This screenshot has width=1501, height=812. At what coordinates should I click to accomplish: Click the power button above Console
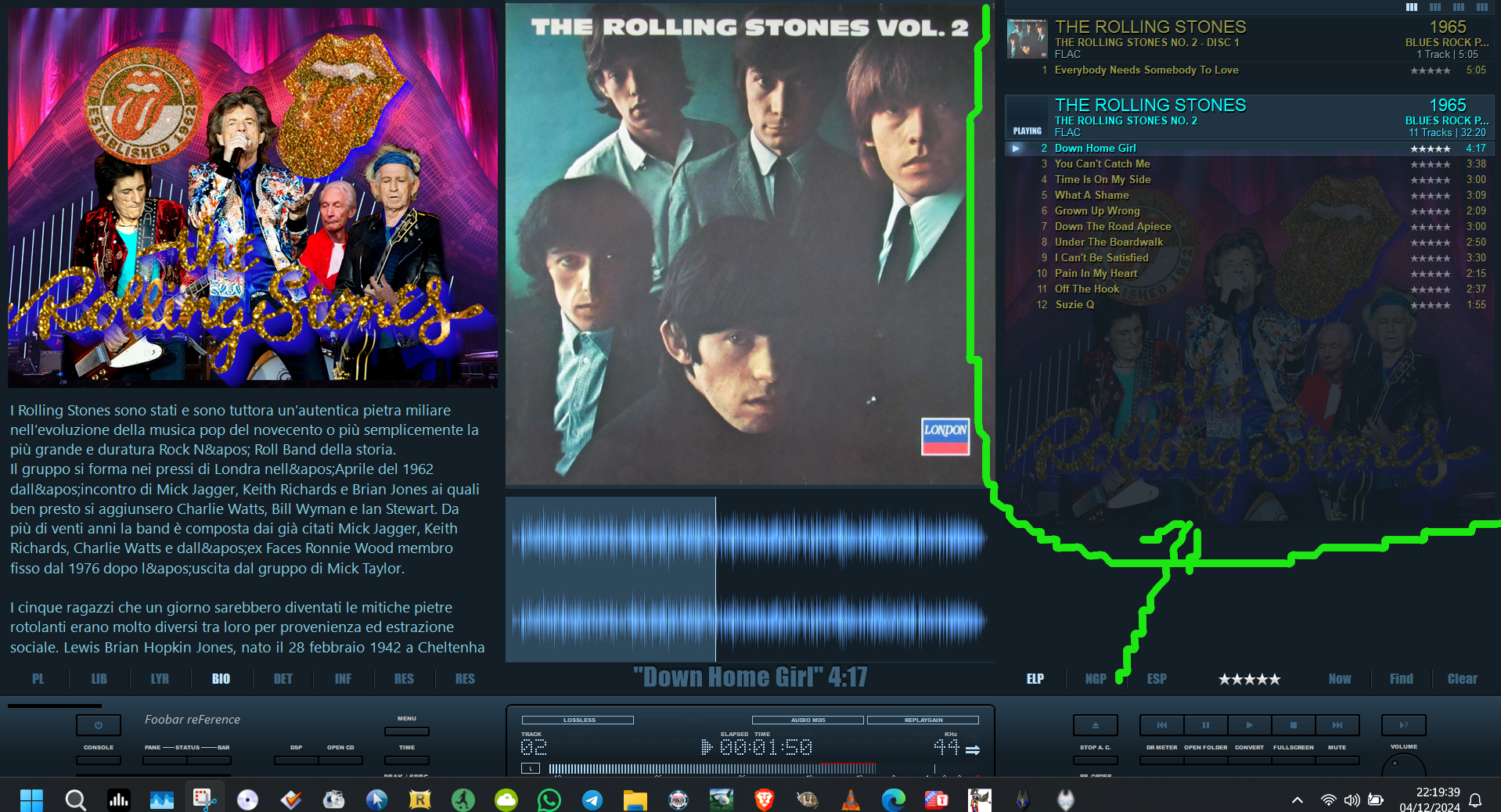coord(99,725)
